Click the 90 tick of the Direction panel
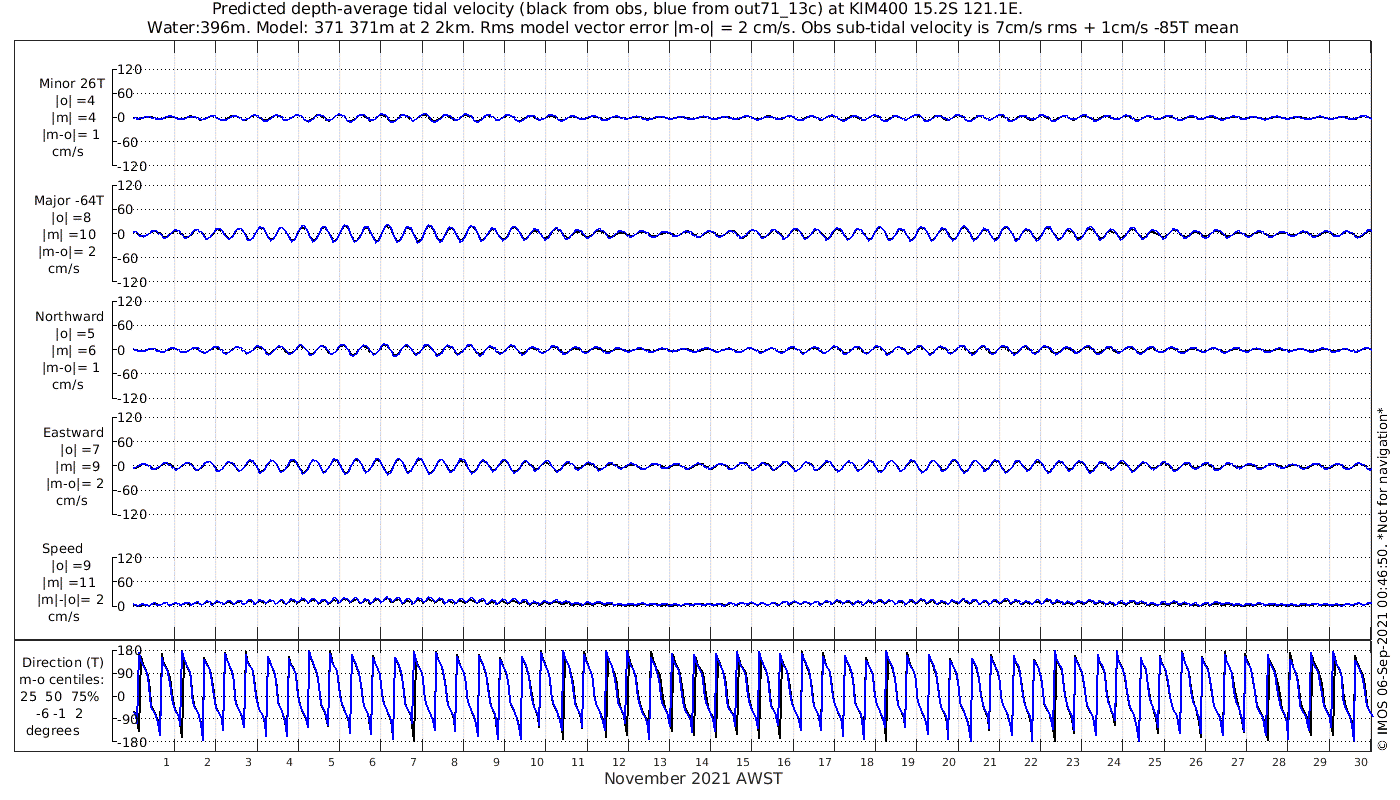Image resolution: width=1400 pixels, height=800 pixels. point(128,673)
